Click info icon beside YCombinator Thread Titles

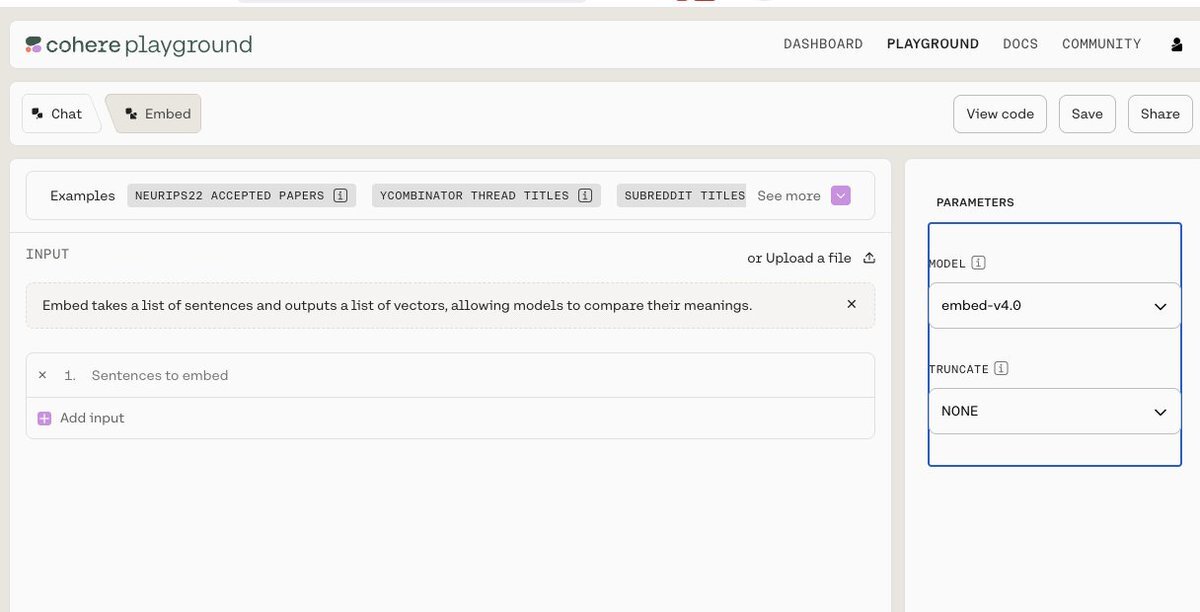pos(585,196)
